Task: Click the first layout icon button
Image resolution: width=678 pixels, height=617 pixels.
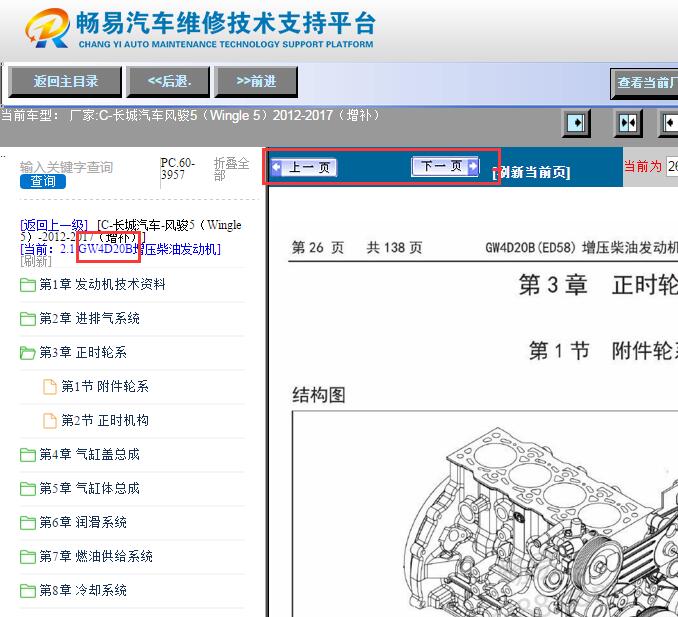Action: 576,123
